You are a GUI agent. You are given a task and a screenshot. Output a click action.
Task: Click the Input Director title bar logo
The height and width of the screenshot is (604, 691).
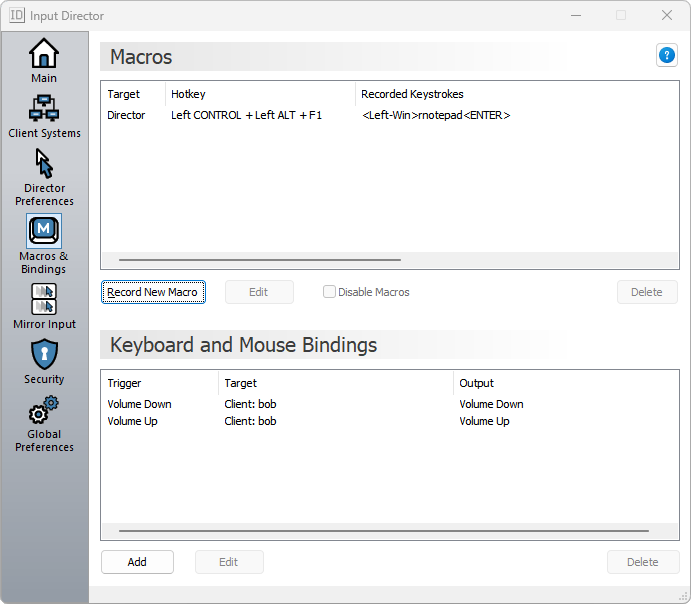(17, 15)
